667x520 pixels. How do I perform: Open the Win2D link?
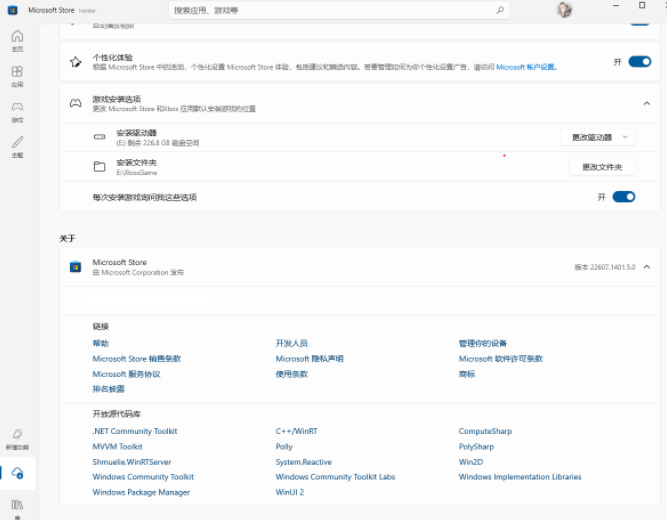point(470,462)
